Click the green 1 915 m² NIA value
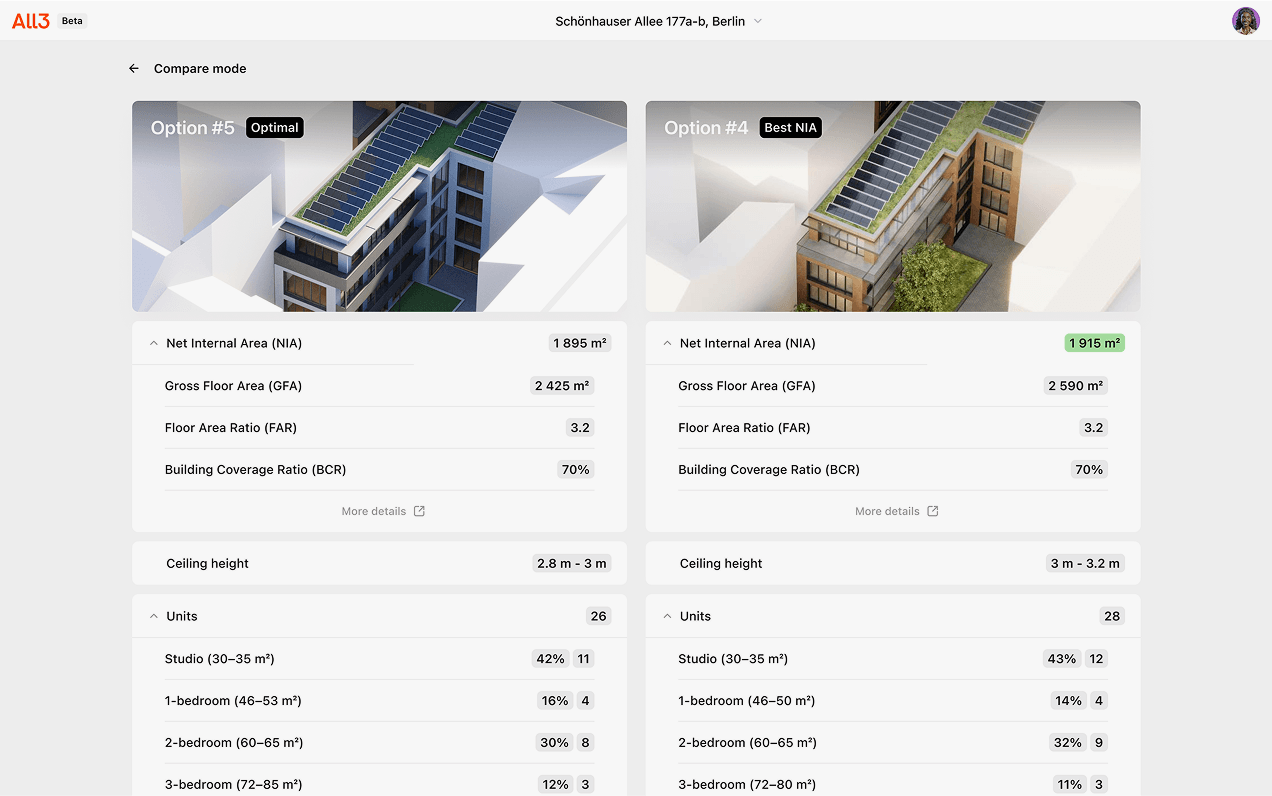Viewport: 1272px width, 796px height. click(x=1094, y=343)
